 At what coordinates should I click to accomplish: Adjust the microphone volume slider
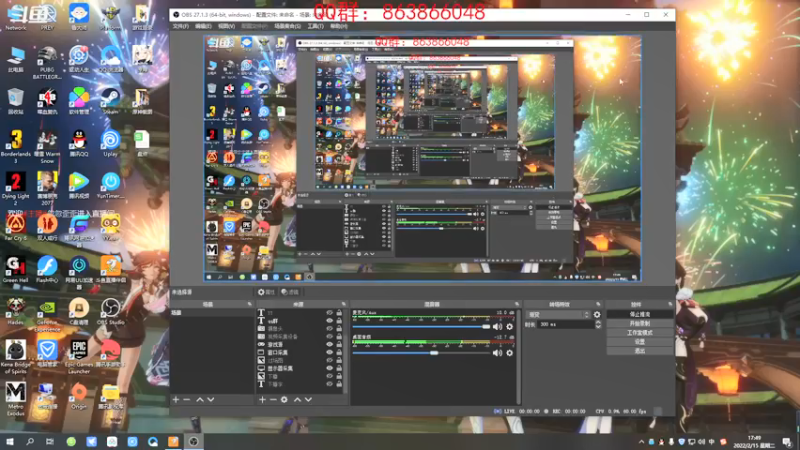click(421, 327)
